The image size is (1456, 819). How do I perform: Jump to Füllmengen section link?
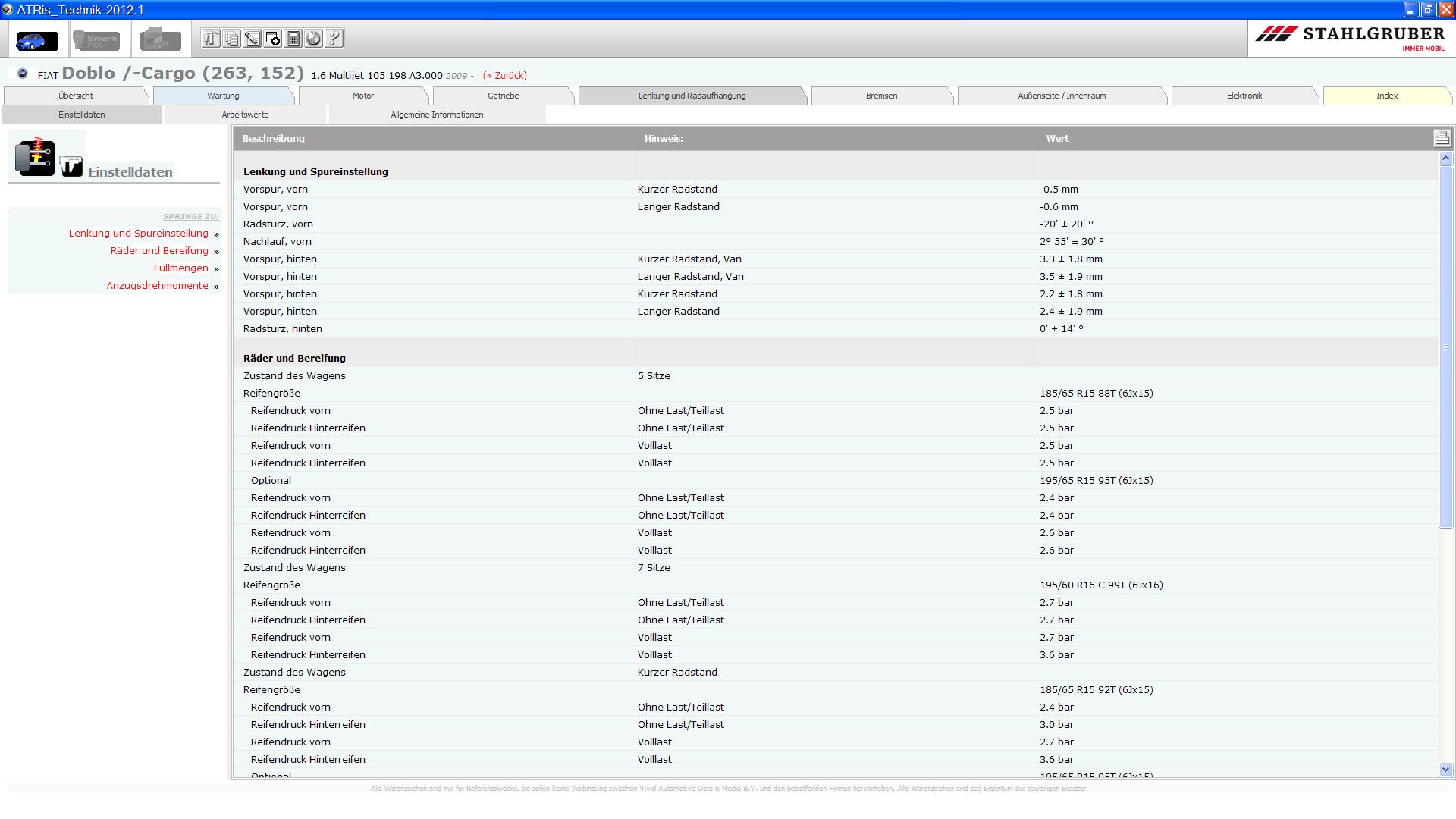coord(180,268)
